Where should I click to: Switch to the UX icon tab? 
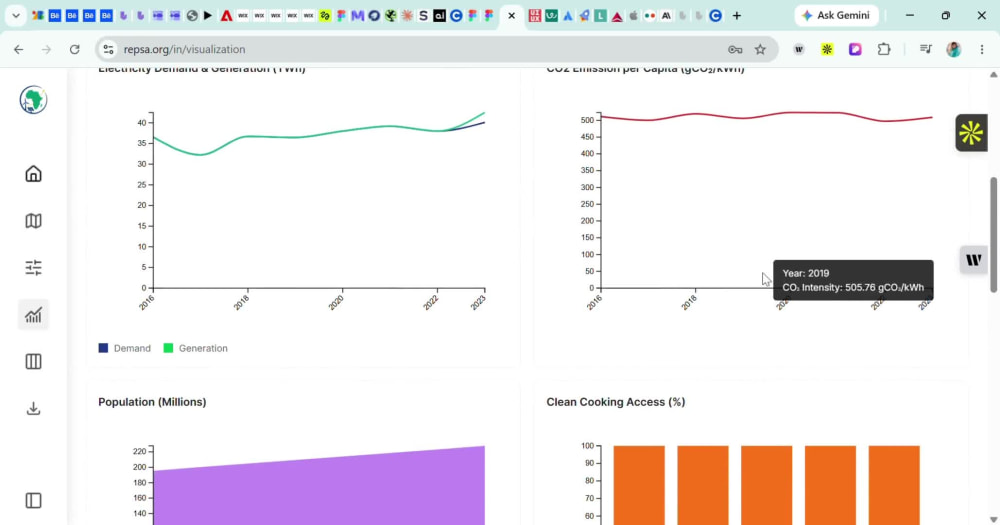point(534,15)
